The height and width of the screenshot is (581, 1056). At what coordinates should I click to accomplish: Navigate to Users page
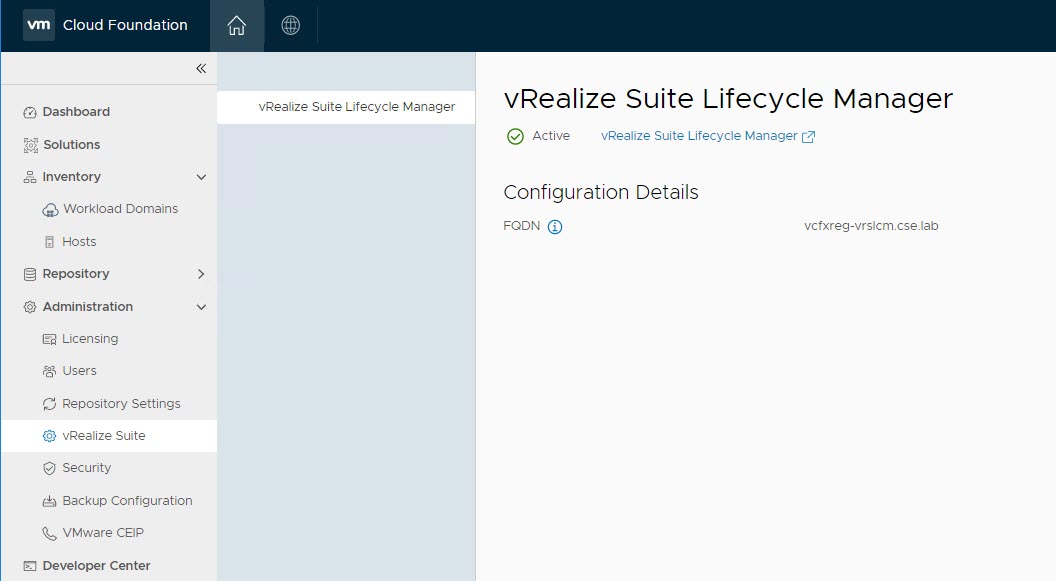(79, 371)
